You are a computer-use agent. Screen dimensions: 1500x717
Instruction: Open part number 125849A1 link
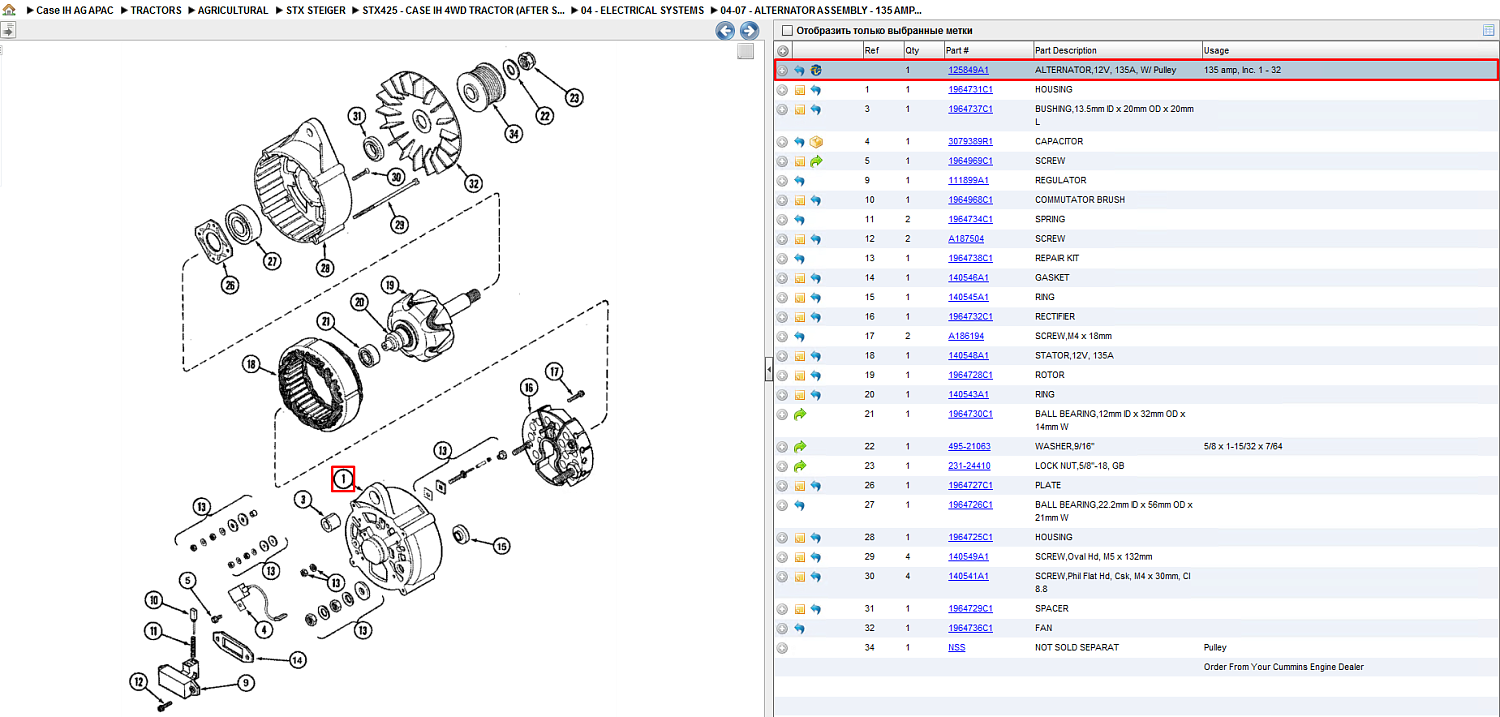[x=968, y=70]
